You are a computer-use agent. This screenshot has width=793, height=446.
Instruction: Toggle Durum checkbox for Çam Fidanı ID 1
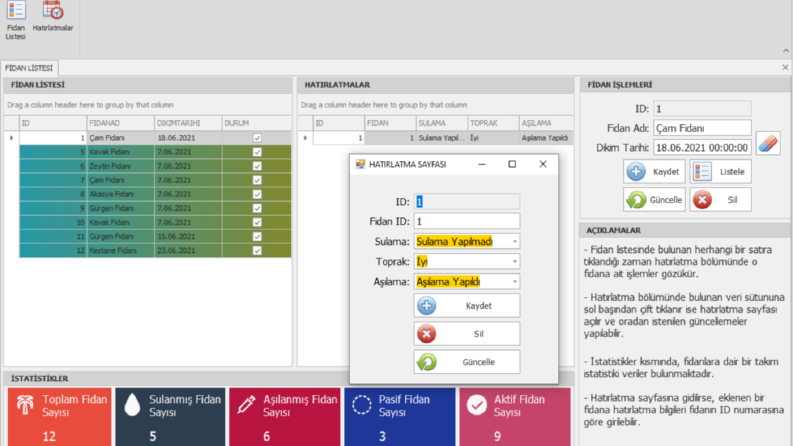click(257, 138)
